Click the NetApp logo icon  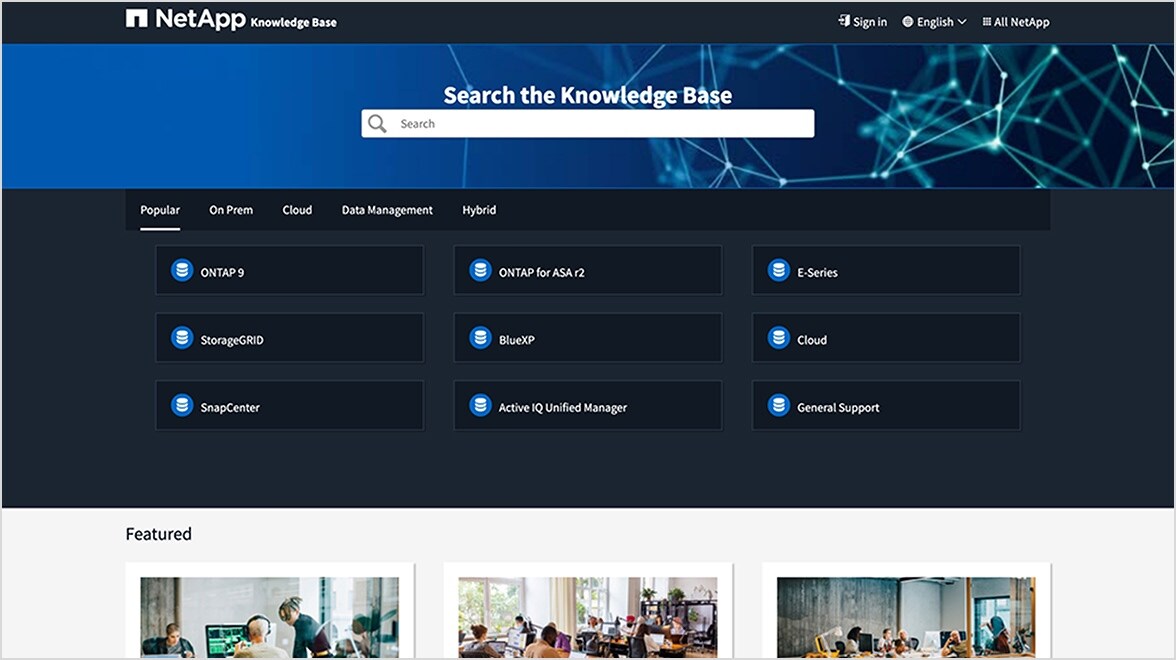(135, 19)
